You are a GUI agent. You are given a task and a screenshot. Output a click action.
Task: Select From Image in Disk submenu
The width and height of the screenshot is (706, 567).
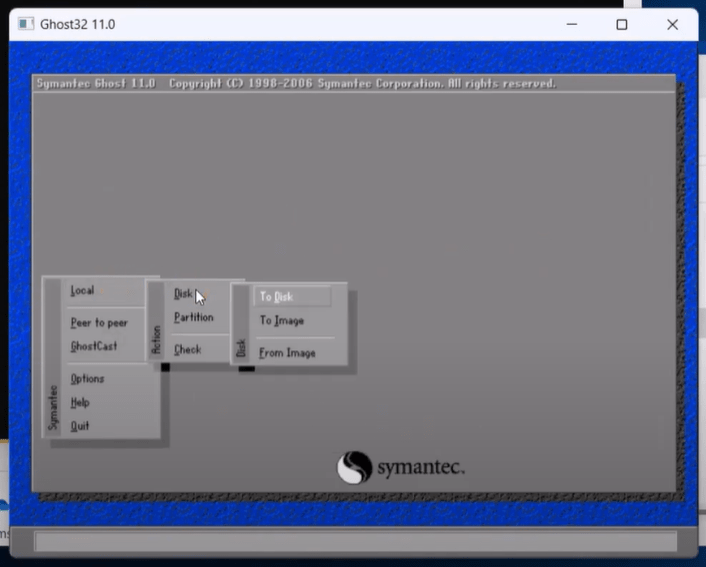287,353
